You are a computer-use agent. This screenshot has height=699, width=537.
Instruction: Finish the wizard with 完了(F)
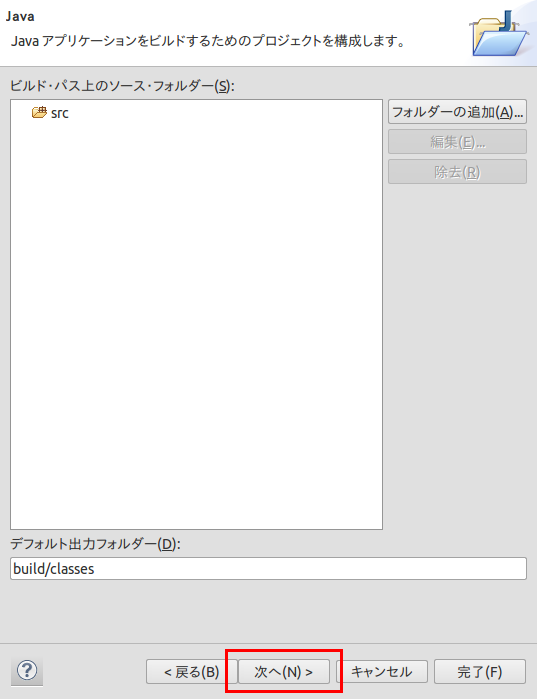pos(480,671)
